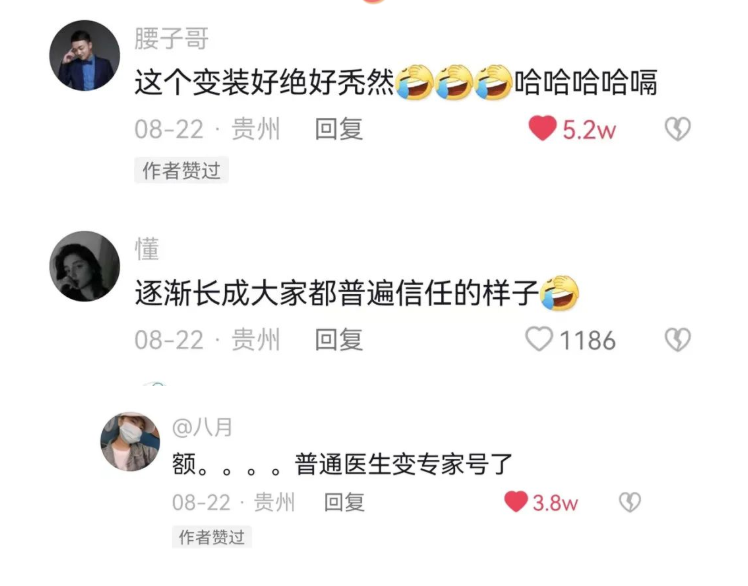
Task: Reply to 八月's comment via 回复
Action: click(x=344, y=502)
